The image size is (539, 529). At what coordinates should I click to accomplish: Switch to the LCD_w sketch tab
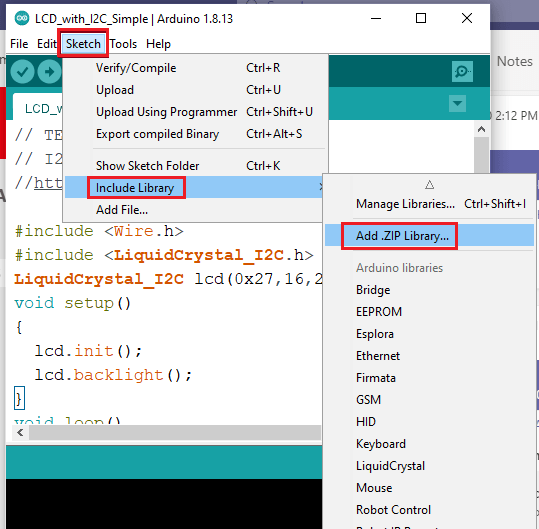pos(38,107)
